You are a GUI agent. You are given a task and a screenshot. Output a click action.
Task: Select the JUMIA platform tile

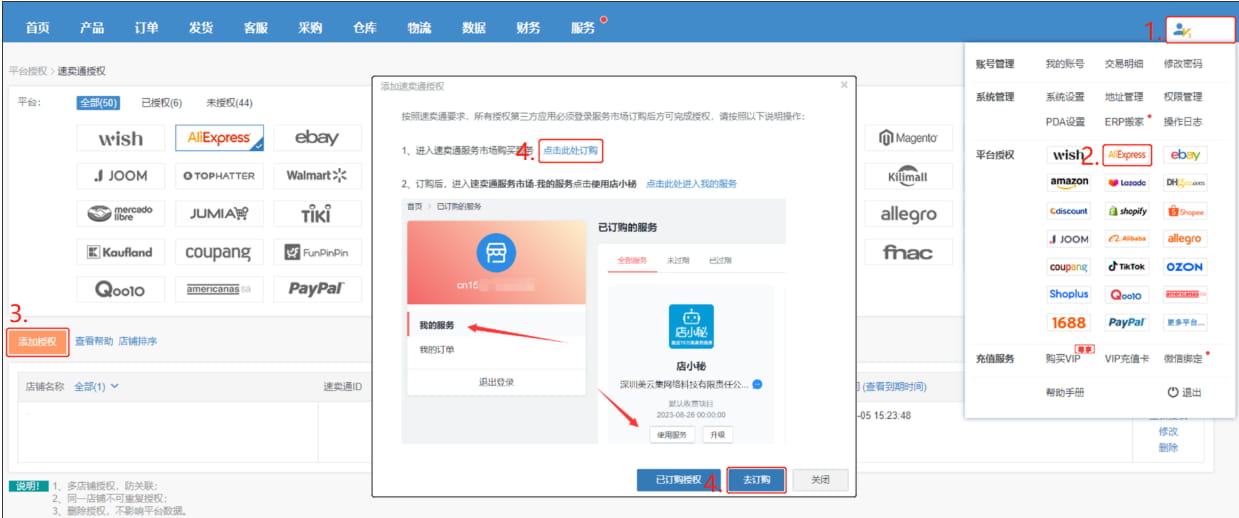click(219, 214)
